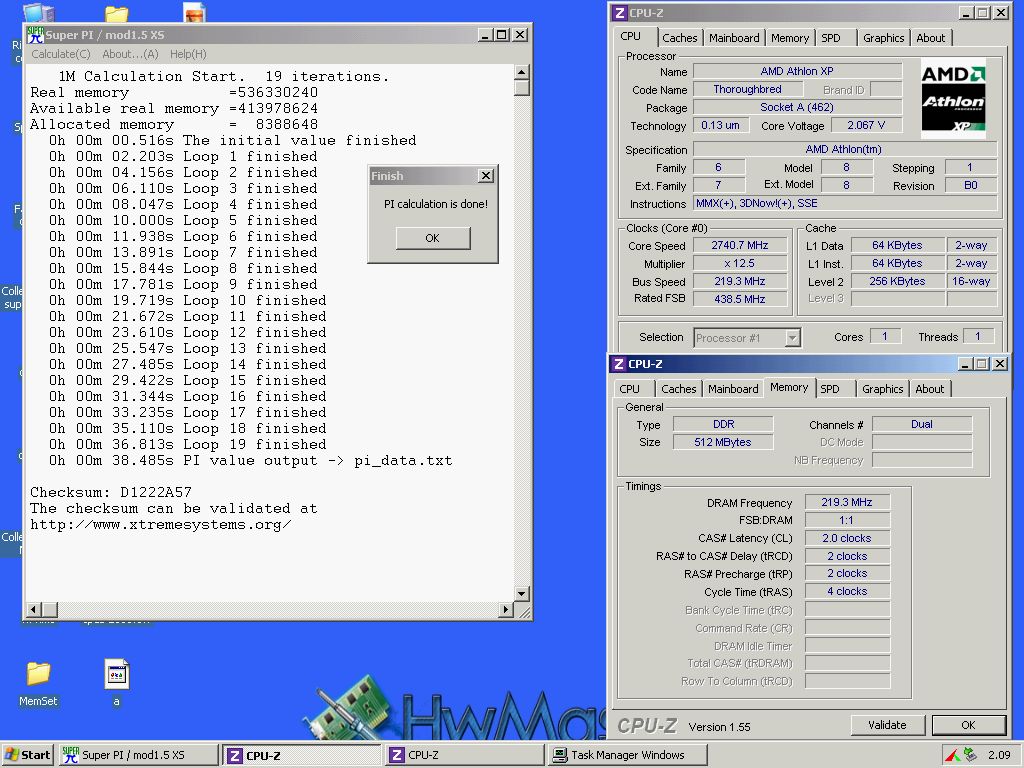This screenshot has height=768, width=1024.
Task: Click Super PI title bar icon
Action: pyautogui.click(x=35, y=35)
